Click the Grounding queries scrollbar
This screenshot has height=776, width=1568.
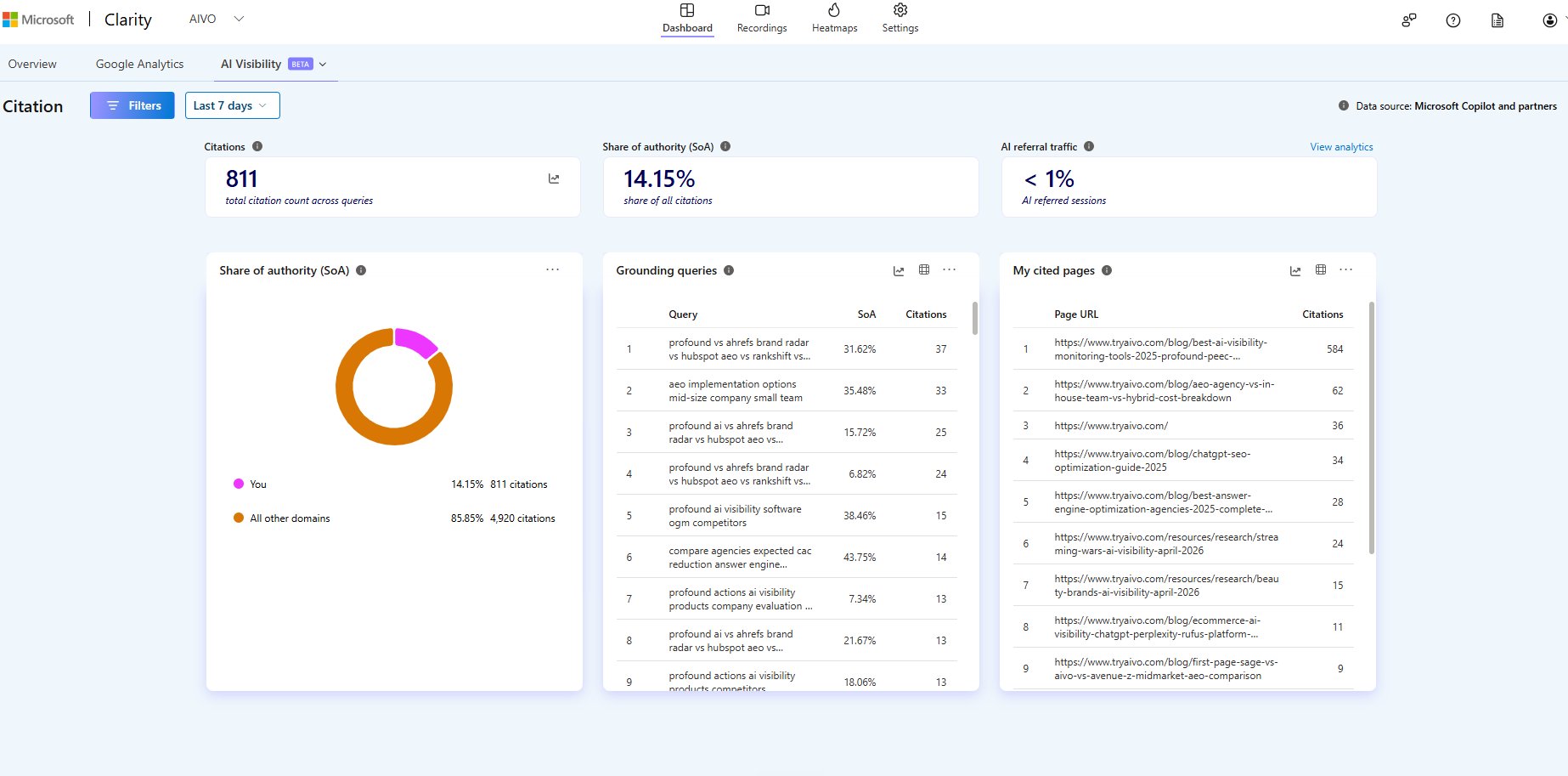click(x=974, y=318)
